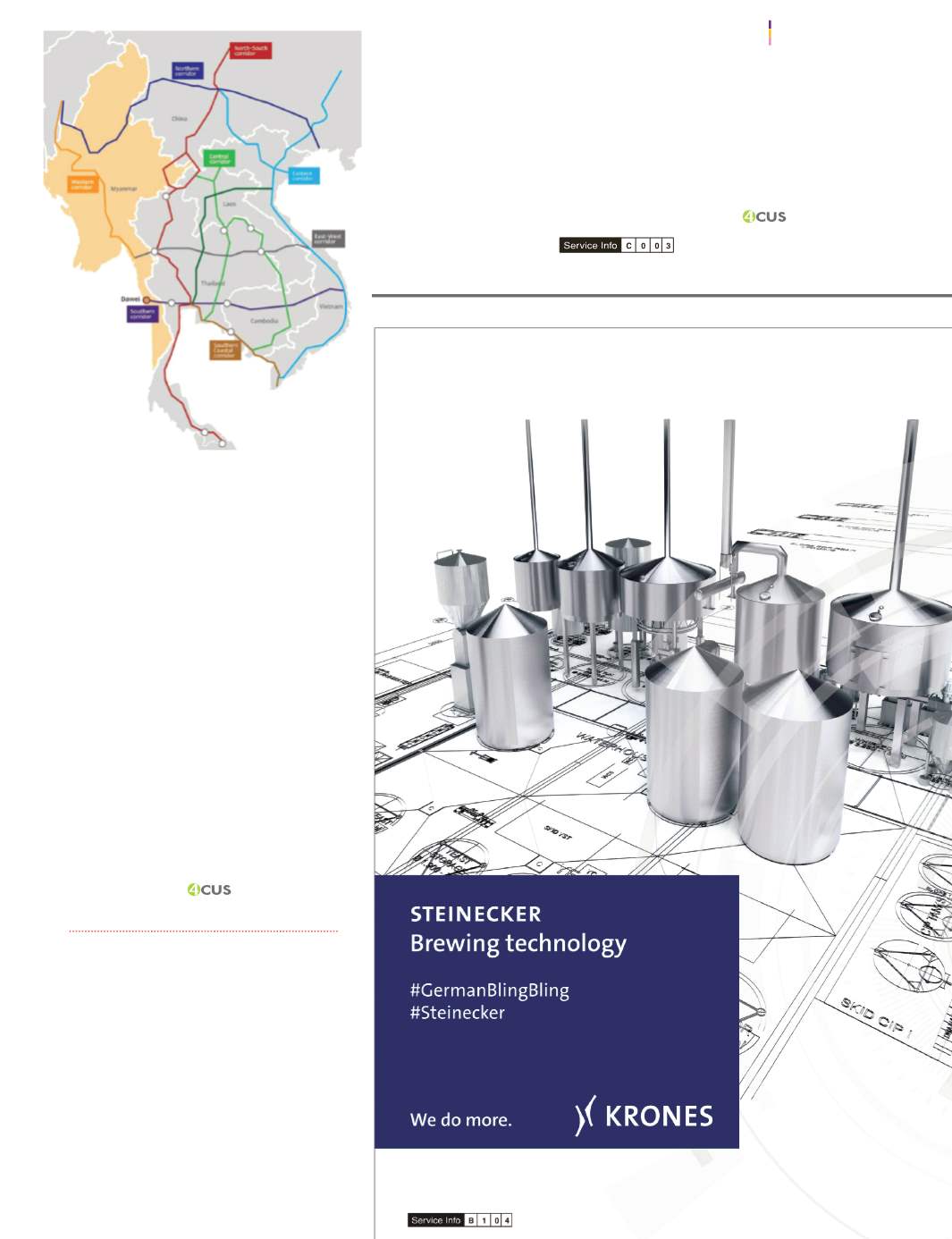This screenshot has height=1239, width=952.
Task: Click the brown Southern Coastal corridor label
Action: pos(225,350)
